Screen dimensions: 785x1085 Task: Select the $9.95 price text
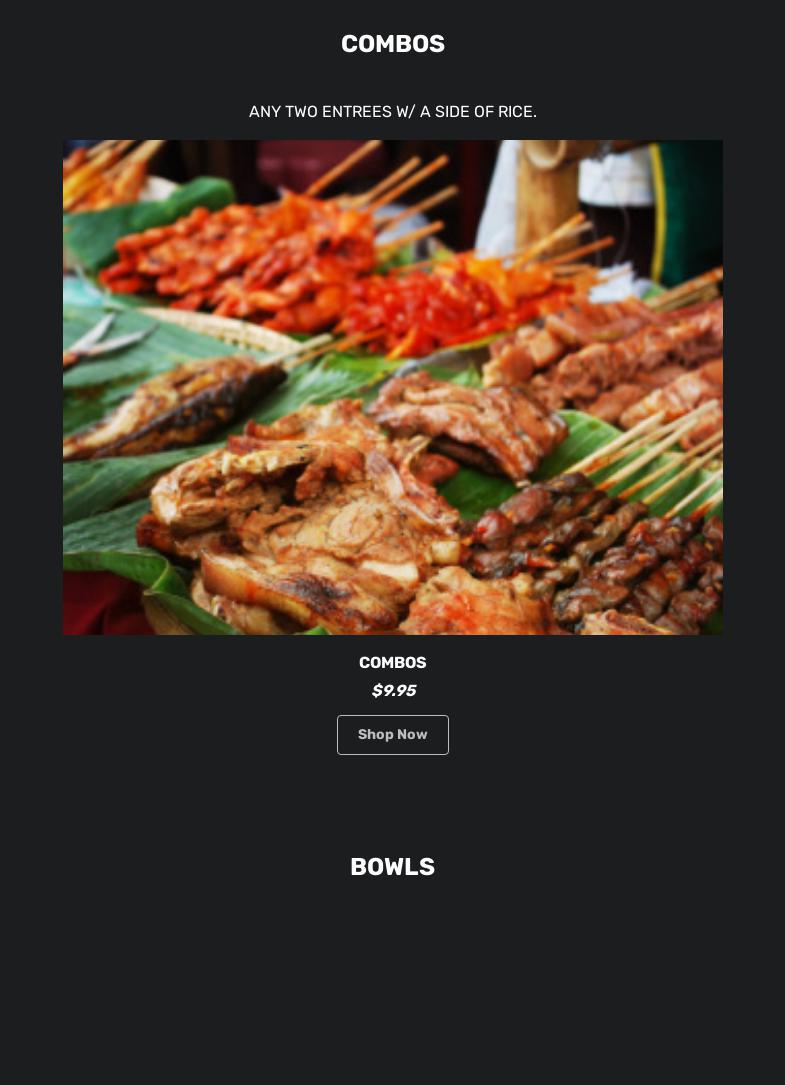(393, 691)
